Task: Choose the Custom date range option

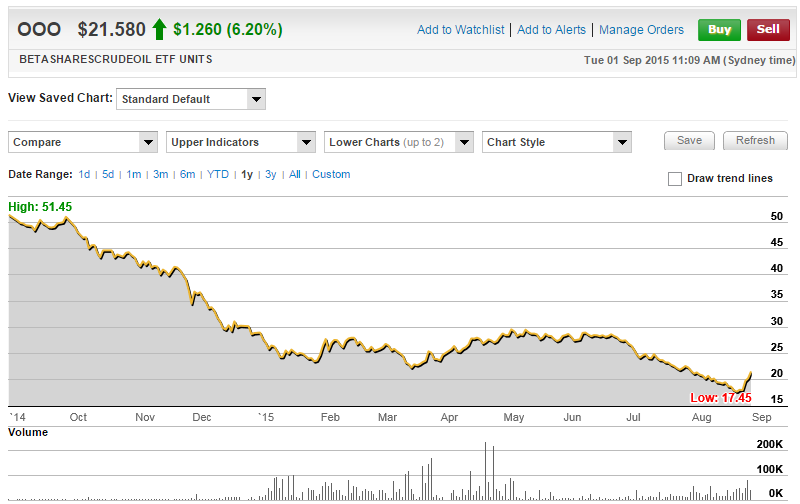Action: pos(331,174)
